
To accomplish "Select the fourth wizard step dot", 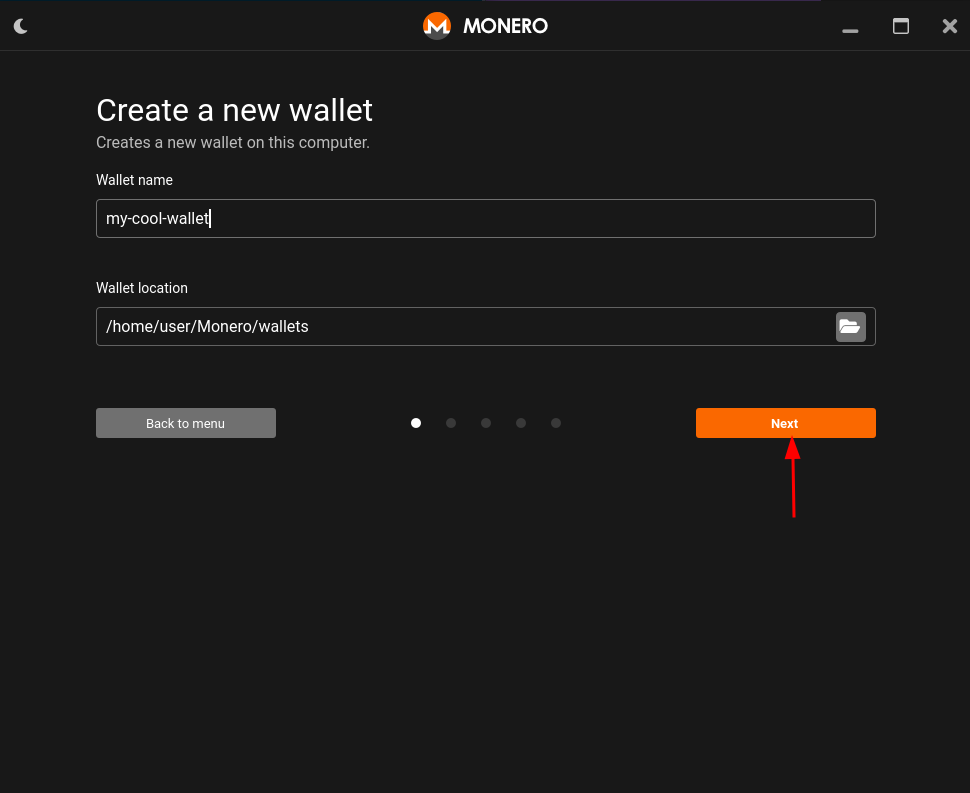I will [521, 423].
